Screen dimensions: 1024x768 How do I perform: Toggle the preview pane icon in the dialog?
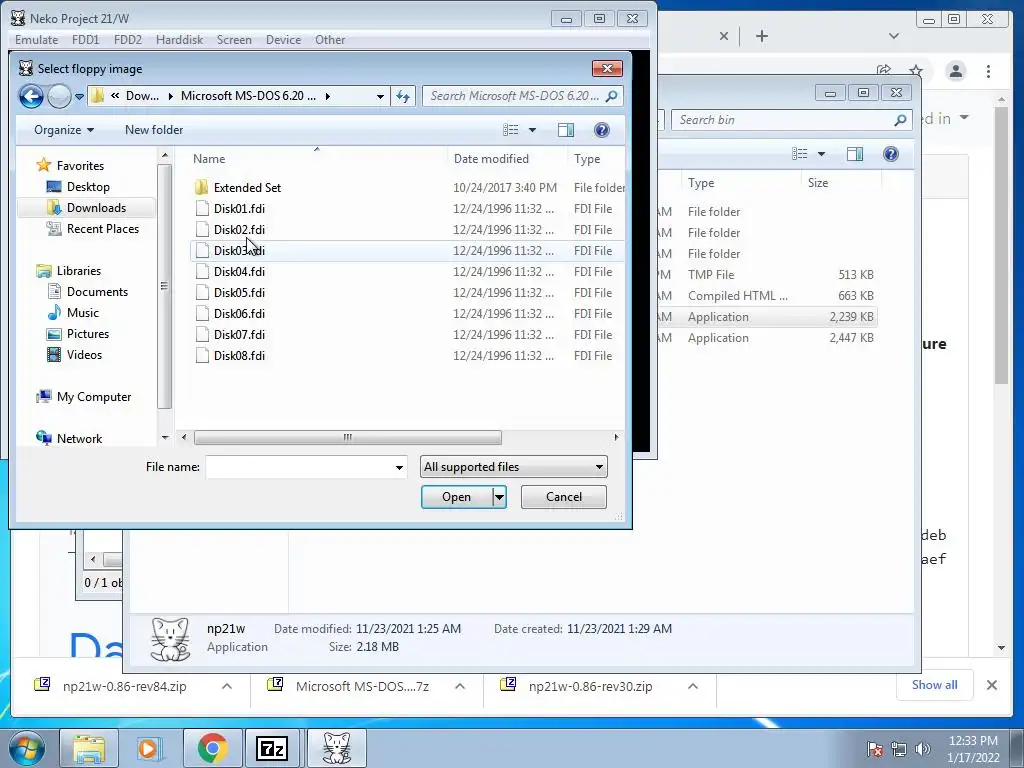click(x=566, y=130)
